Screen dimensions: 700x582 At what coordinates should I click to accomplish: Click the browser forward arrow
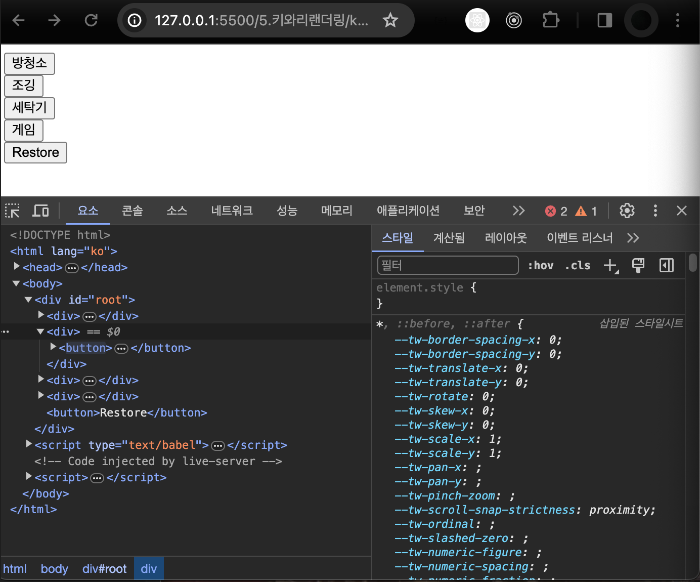54,20
